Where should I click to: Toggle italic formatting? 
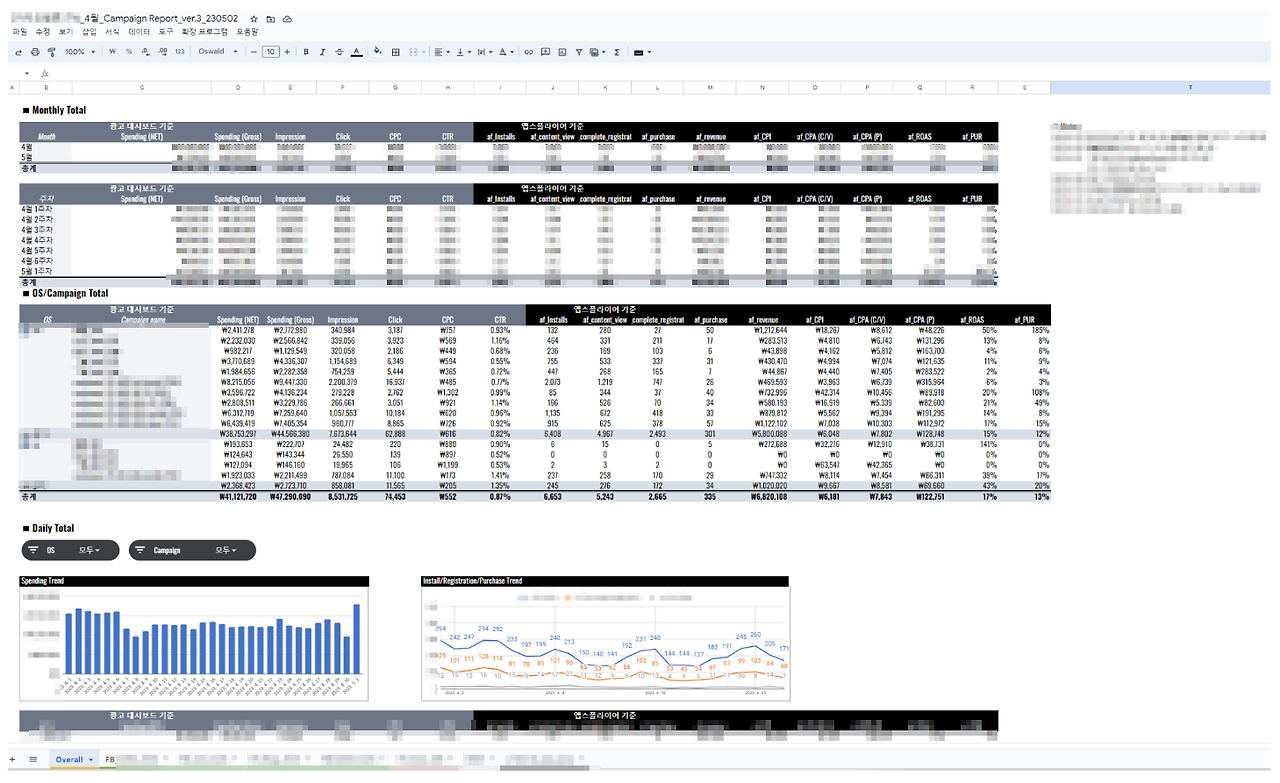[x=323, y=51]
